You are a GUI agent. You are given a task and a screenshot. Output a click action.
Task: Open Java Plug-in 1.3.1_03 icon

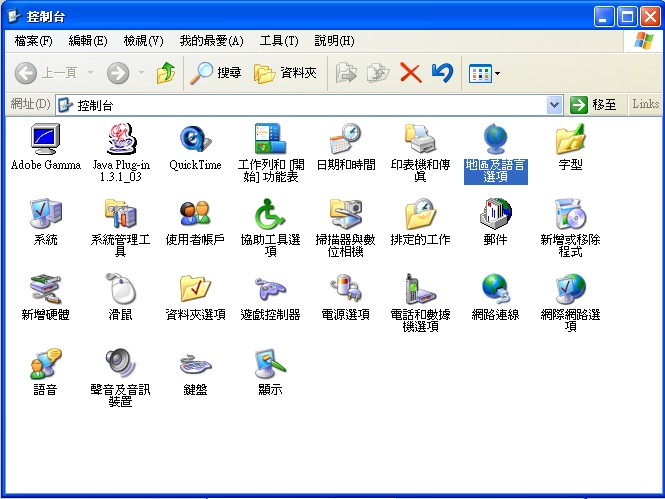(121, 139)
